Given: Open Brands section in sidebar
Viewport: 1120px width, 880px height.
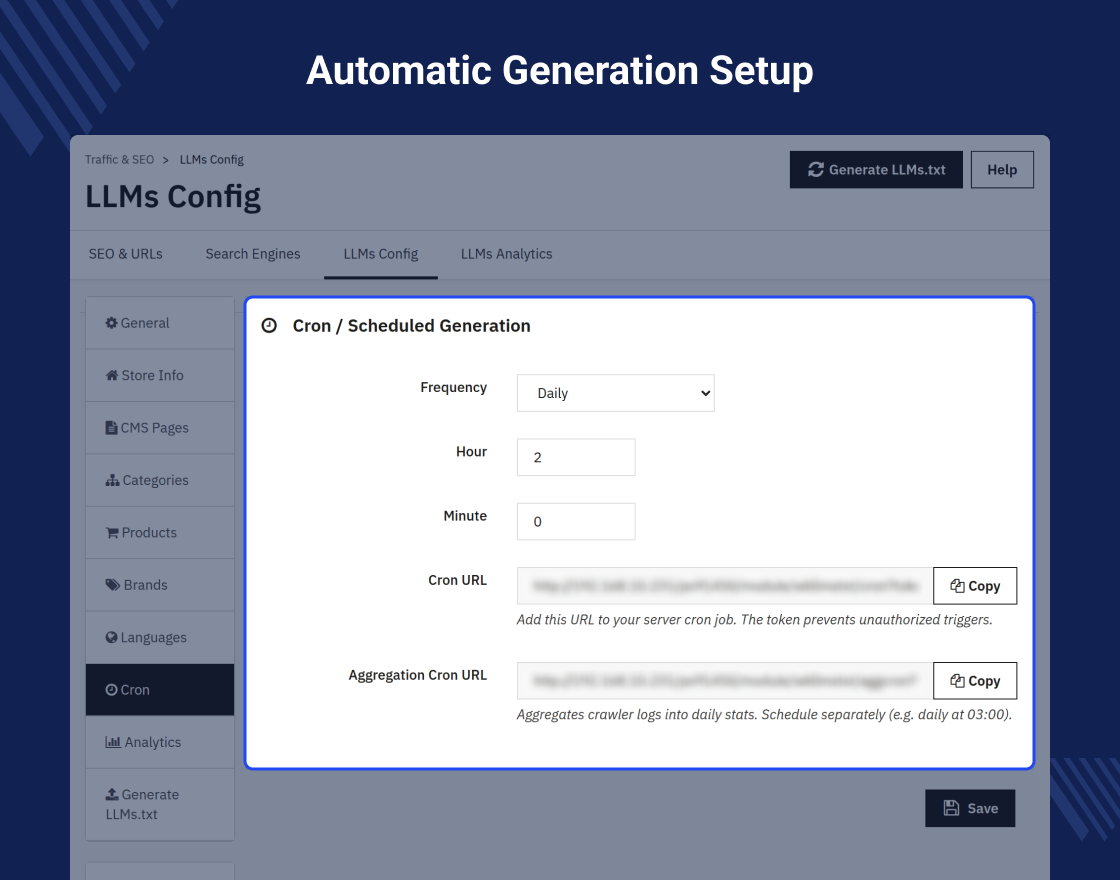Looking at the screenshot, I should click(160, 585).
